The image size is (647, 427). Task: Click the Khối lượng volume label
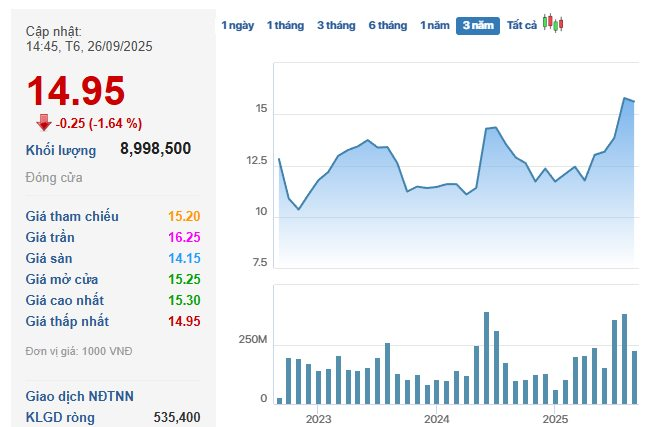61,150
